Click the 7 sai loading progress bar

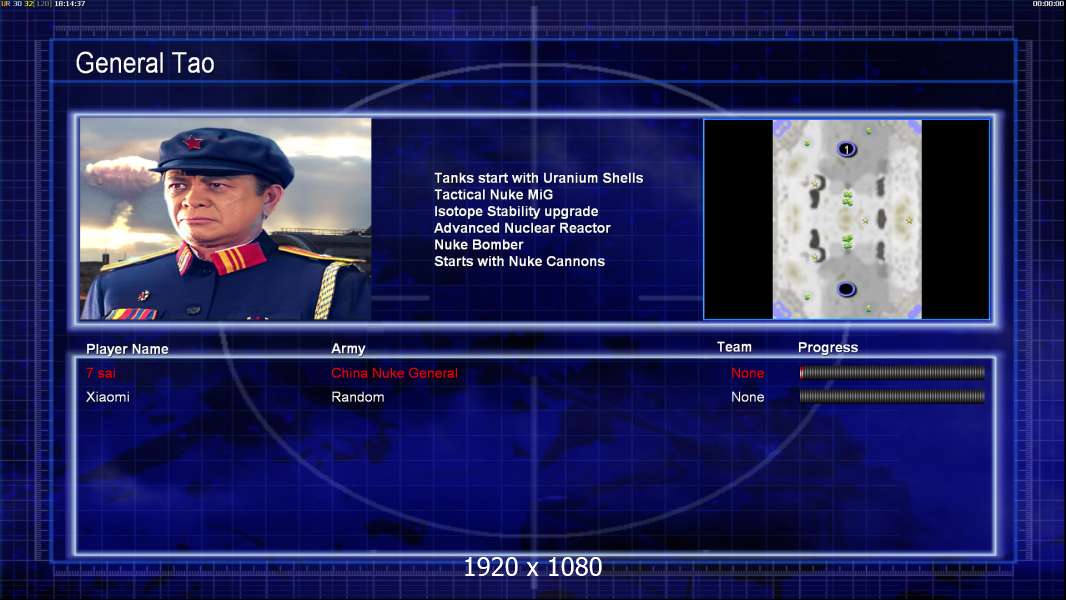pyautogui.click(x=892, y=372)
